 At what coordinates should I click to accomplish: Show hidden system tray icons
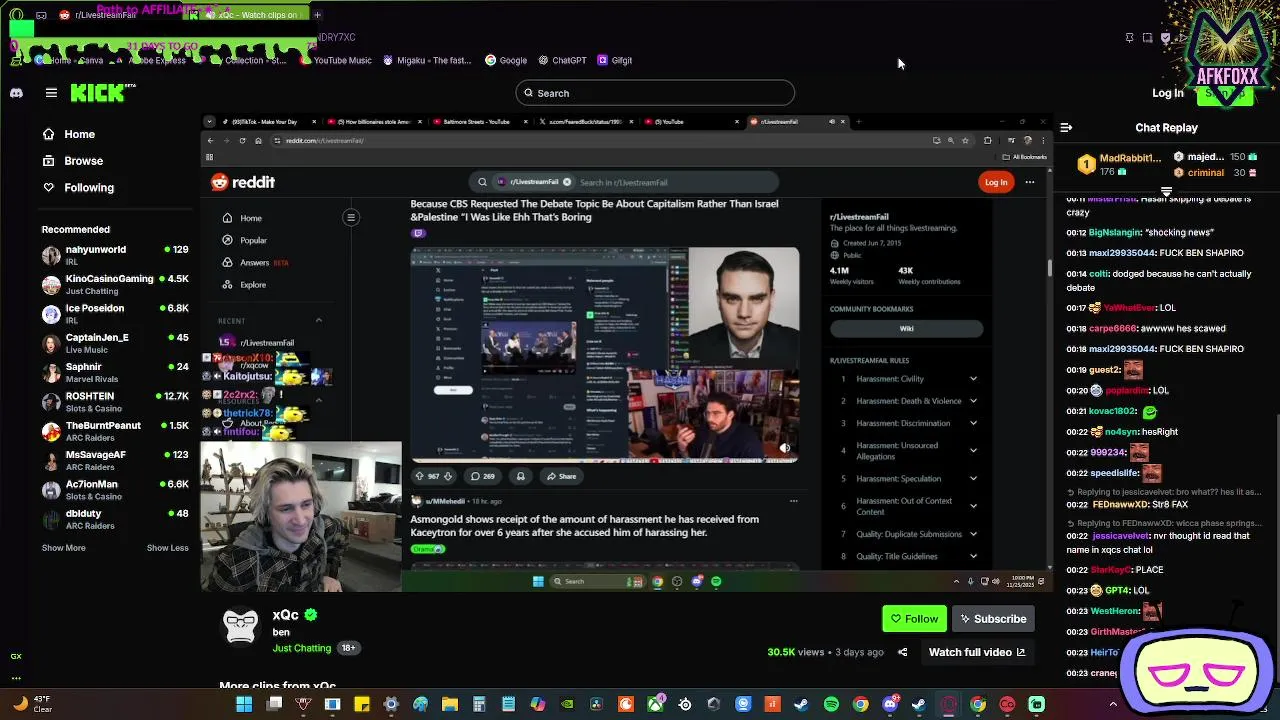point(1113,704)
